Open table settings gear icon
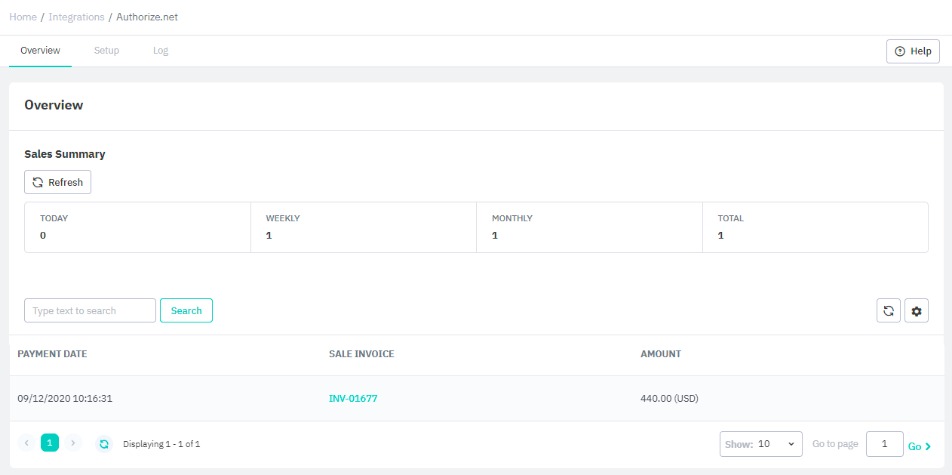The image size is (952, 475). [x=916, y=311]
